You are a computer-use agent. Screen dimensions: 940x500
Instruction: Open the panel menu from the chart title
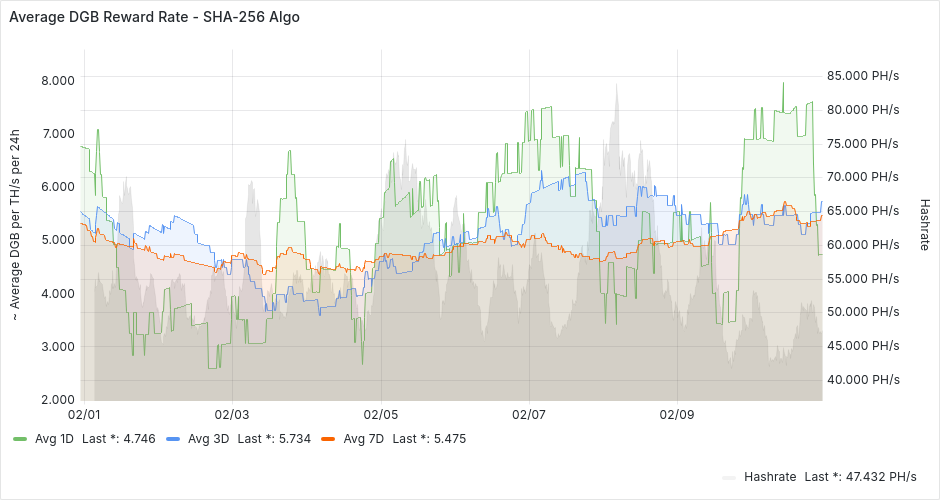(153, 17)
